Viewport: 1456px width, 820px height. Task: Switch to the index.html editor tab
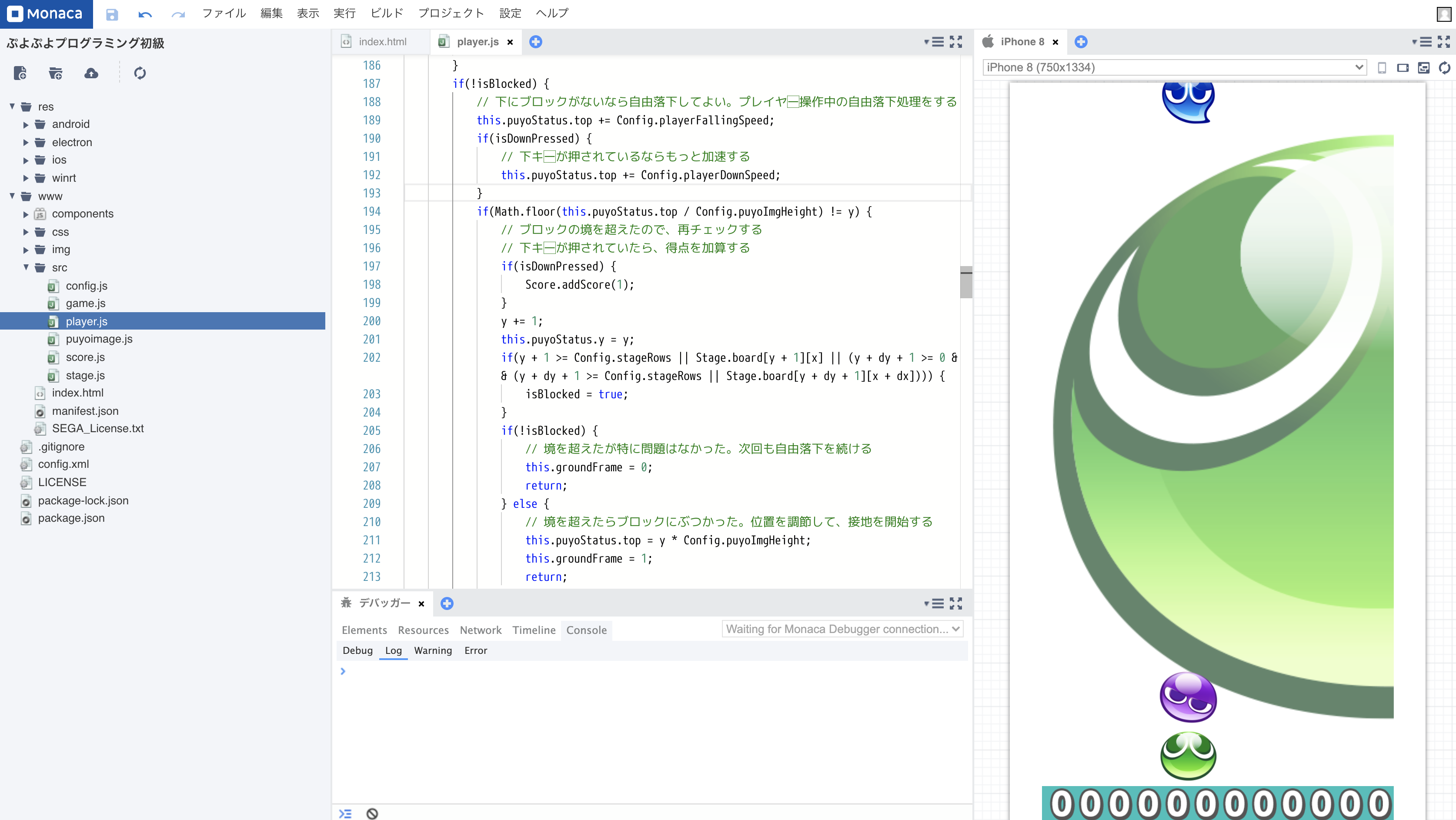[382, 42]
